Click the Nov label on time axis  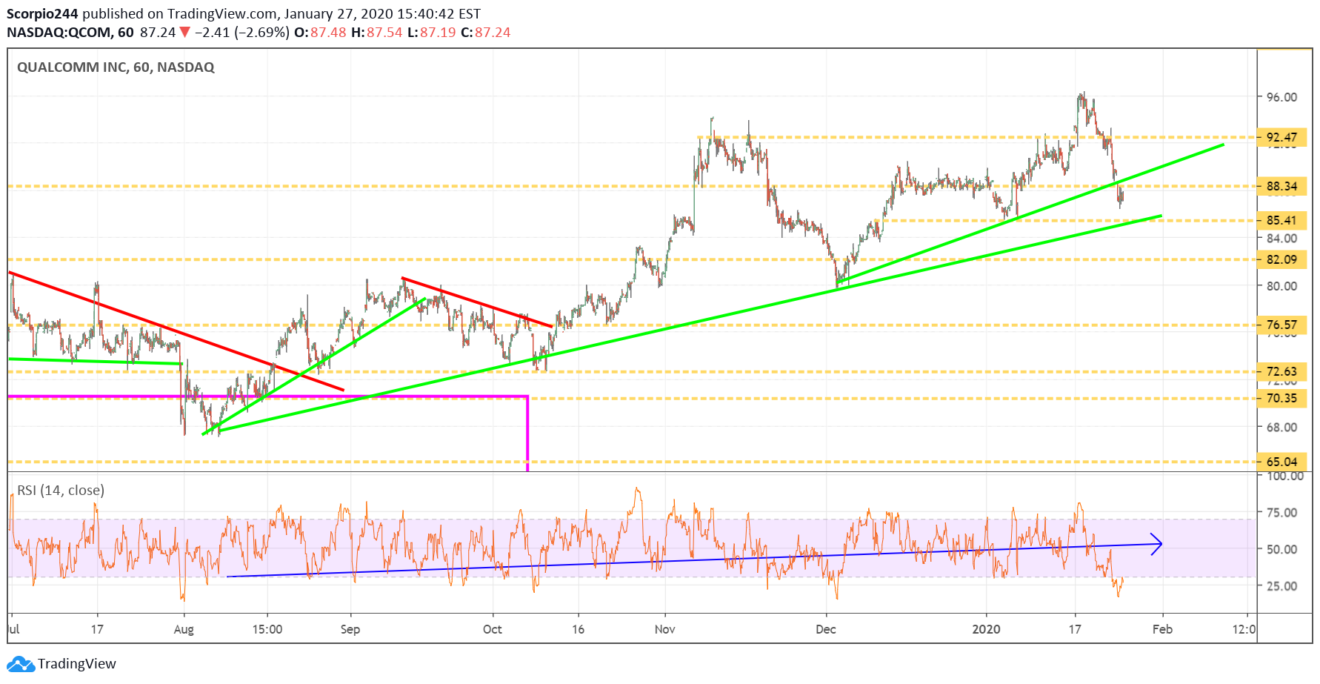(x=664, y=632)
